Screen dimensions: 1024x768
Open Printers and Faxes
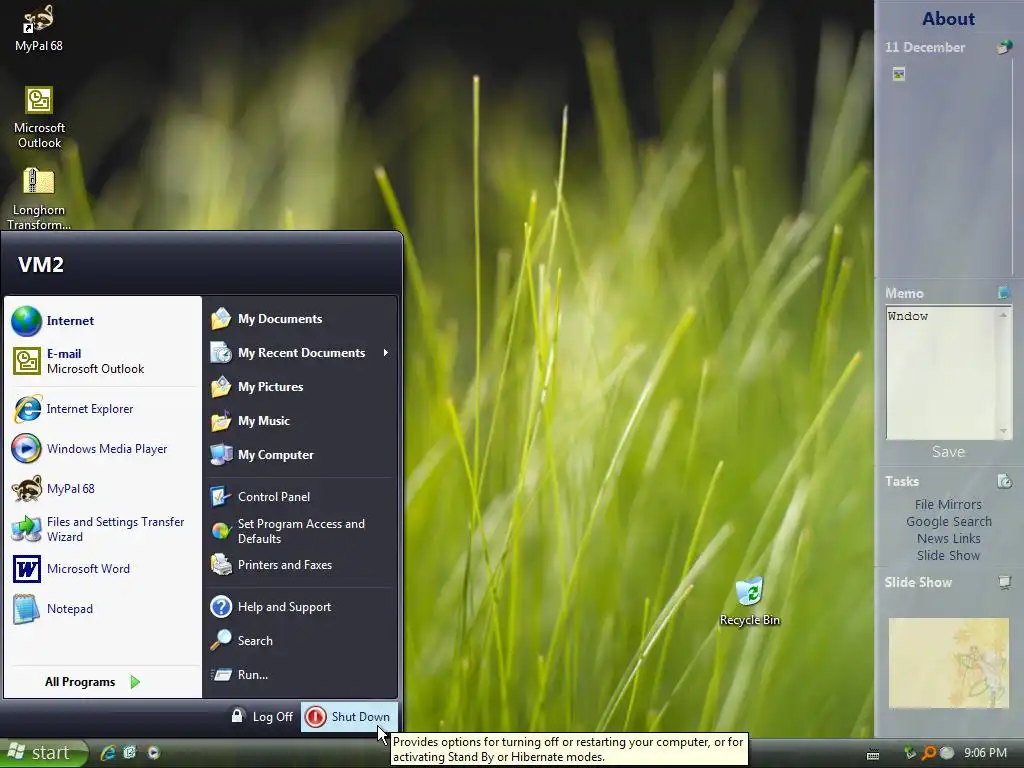[x=302, y=565]
